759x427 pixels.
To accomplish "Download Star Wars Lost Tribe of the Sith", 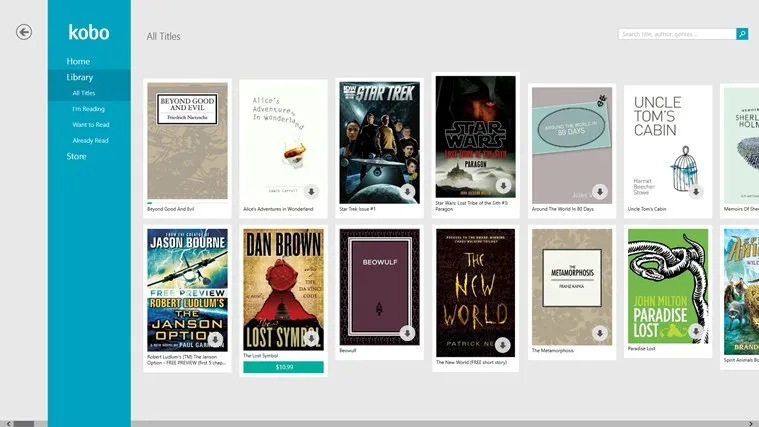I will 503,185.
